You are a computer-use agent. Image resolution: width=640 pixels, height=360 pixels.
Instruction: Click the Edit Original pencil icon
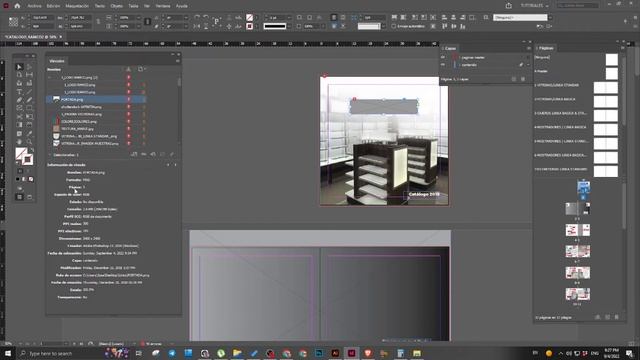[x=172, y=154]
